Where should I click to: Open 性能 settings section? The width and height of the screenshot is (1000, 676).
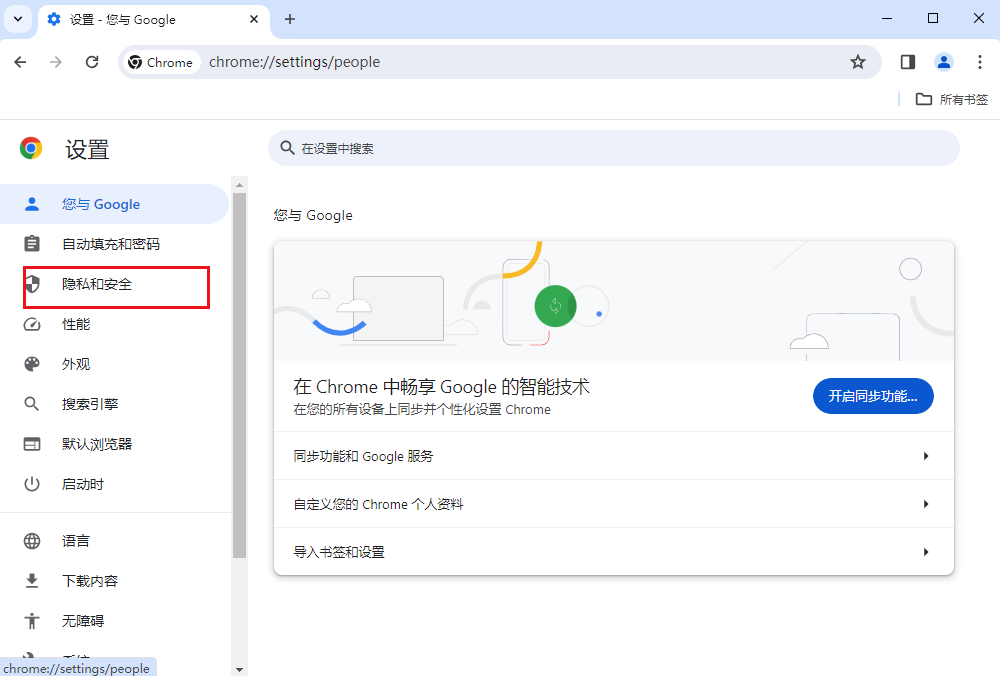click(114, 324)
